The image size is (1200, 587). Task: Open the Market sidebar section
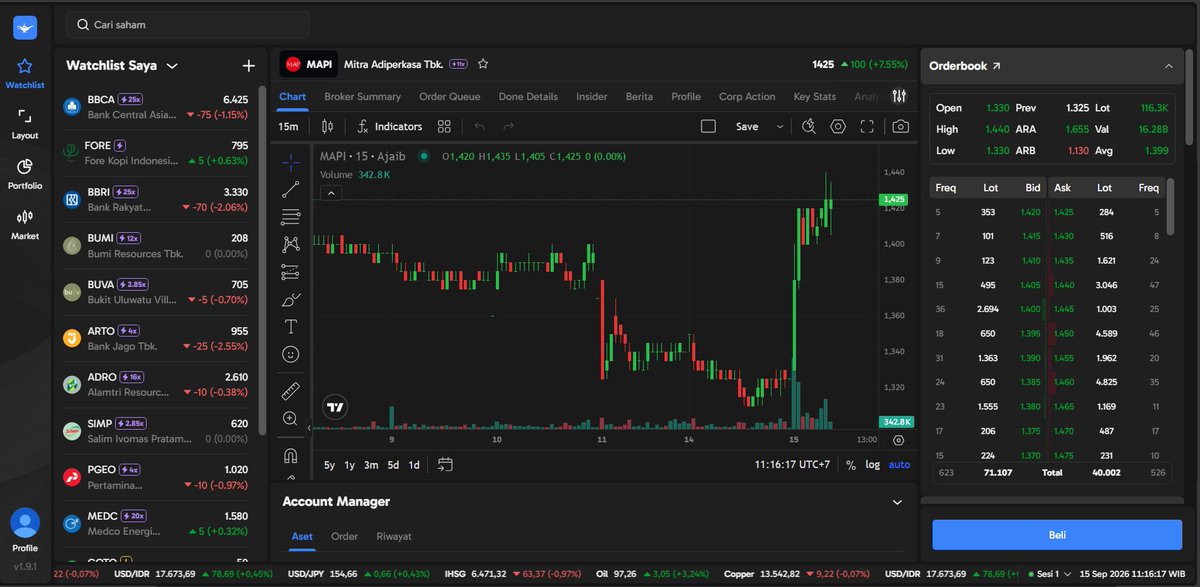pyautogui.click(x=25, y=224)
